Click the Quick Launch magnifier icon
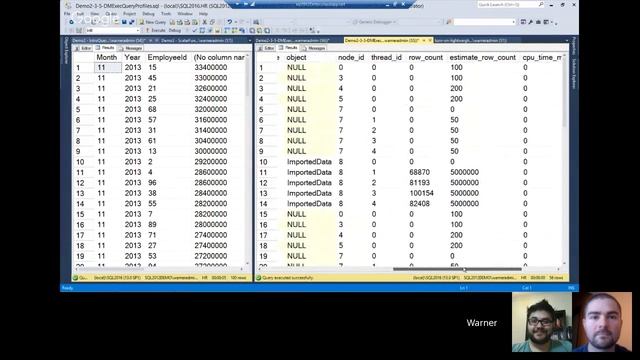 (x=541, y=4)
